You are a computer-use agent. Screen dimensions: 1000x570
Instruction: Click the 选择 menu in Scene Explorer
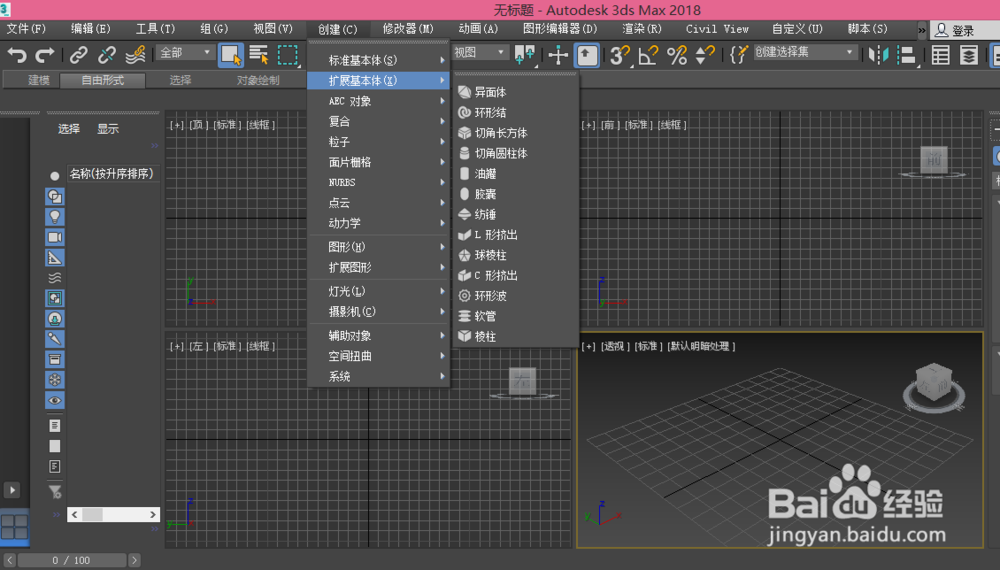pyautogui.click(x=69, y=129)
